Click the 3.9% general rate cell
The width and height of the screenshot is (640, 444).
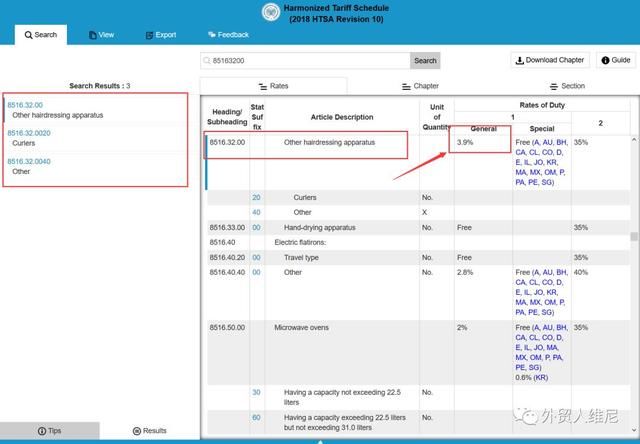click(x=465, y=142)
